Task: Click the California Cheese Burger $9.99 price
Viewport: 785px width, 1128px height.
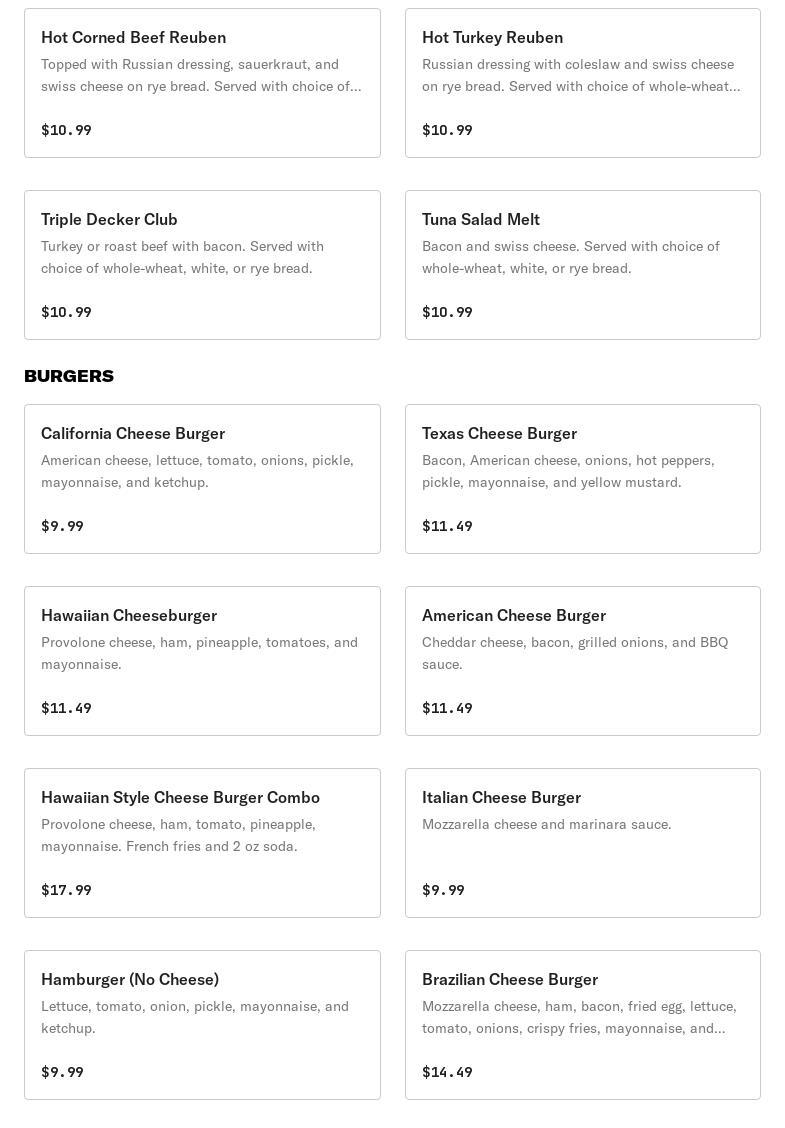Action: (x=62, y=526)
